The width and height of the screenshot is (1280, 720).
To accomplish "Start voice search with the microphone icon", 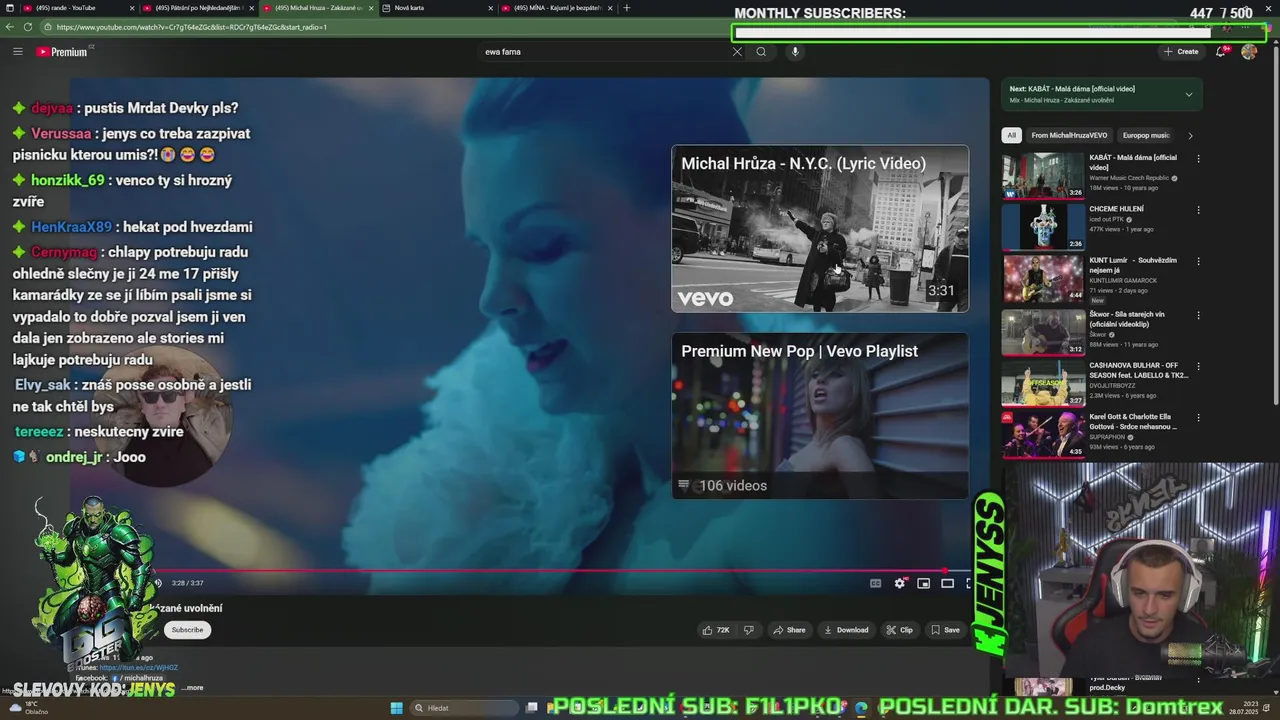I will pyautogui.click(x=795, y=51).
